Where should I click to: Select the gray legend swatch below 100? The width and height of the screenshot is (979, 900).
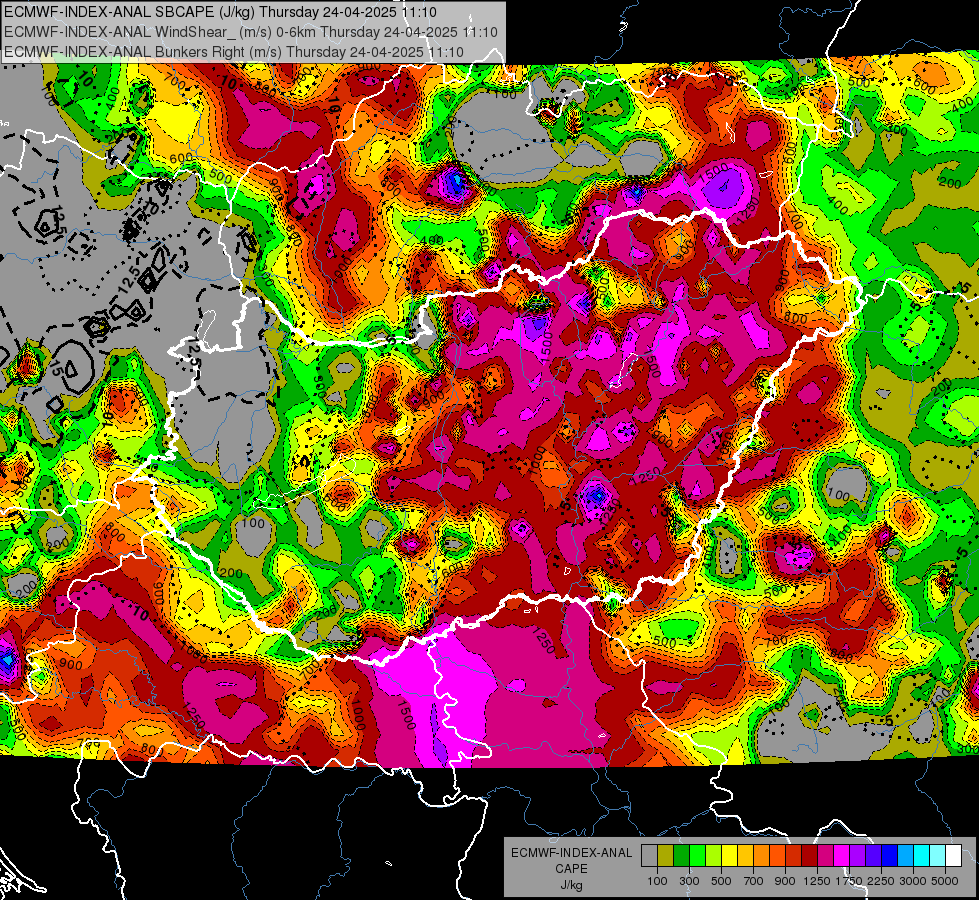(649, 856)
